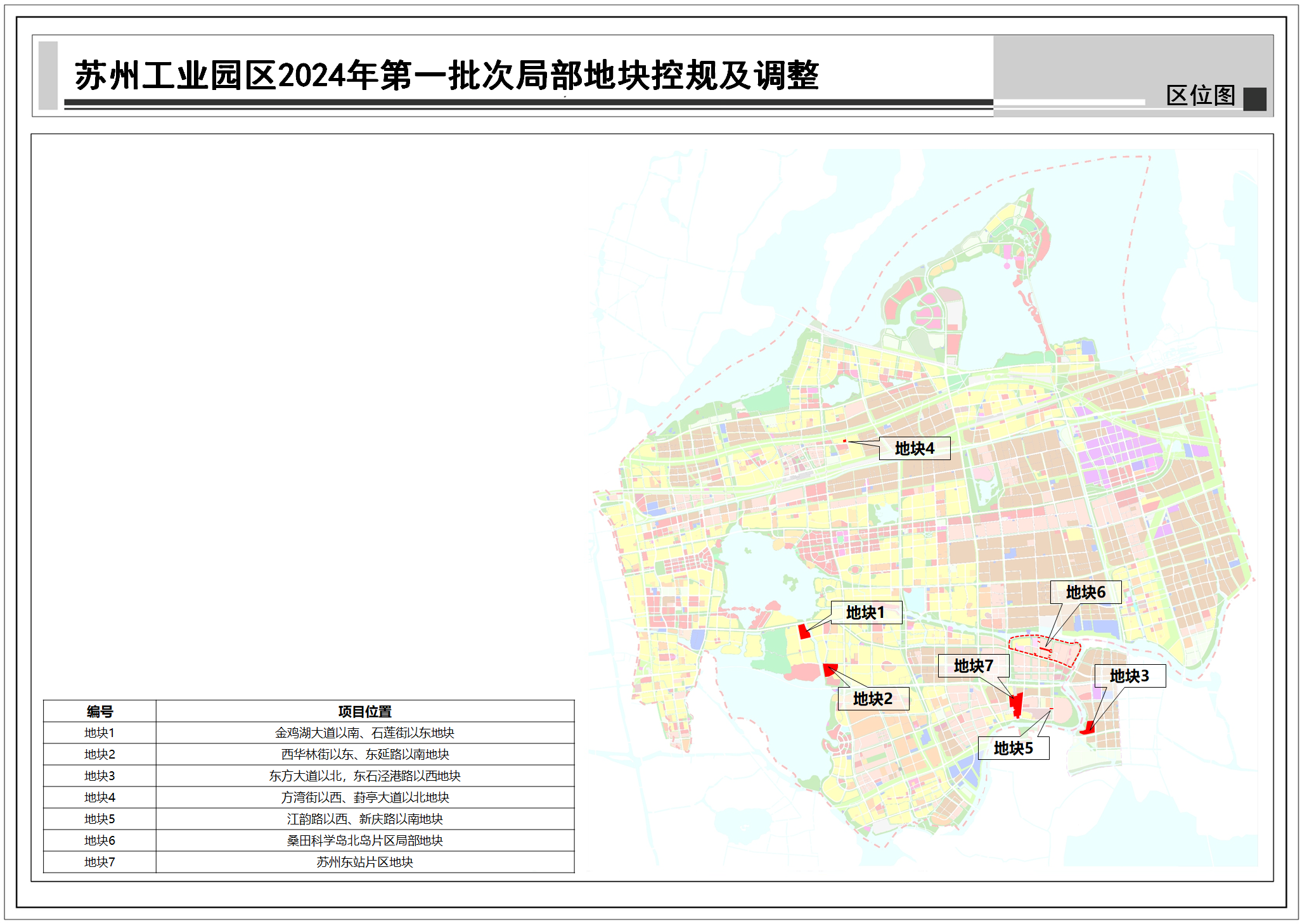Click the 地块1 map callout label
This screenshot has height=924, width=1307.
[x=866, y=612]
